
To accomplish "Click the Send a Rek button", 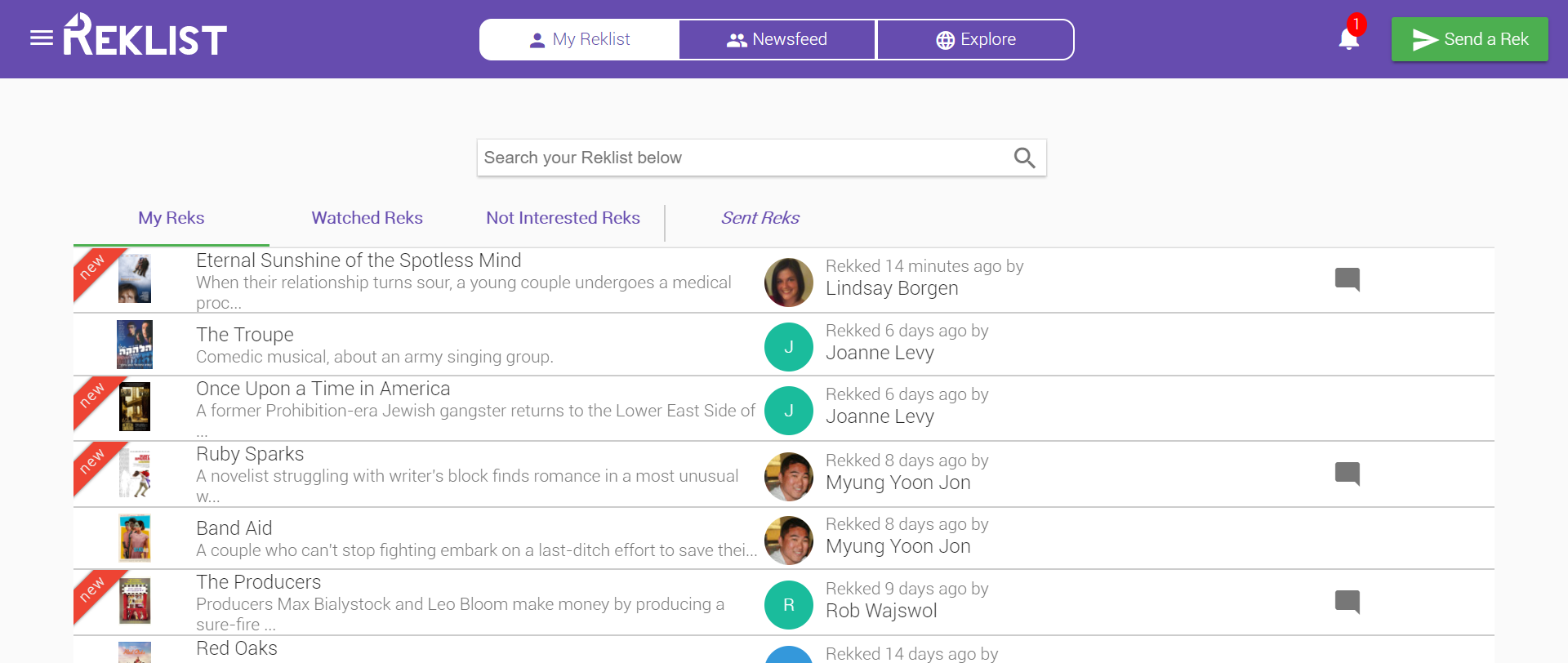I will 1470,39.
